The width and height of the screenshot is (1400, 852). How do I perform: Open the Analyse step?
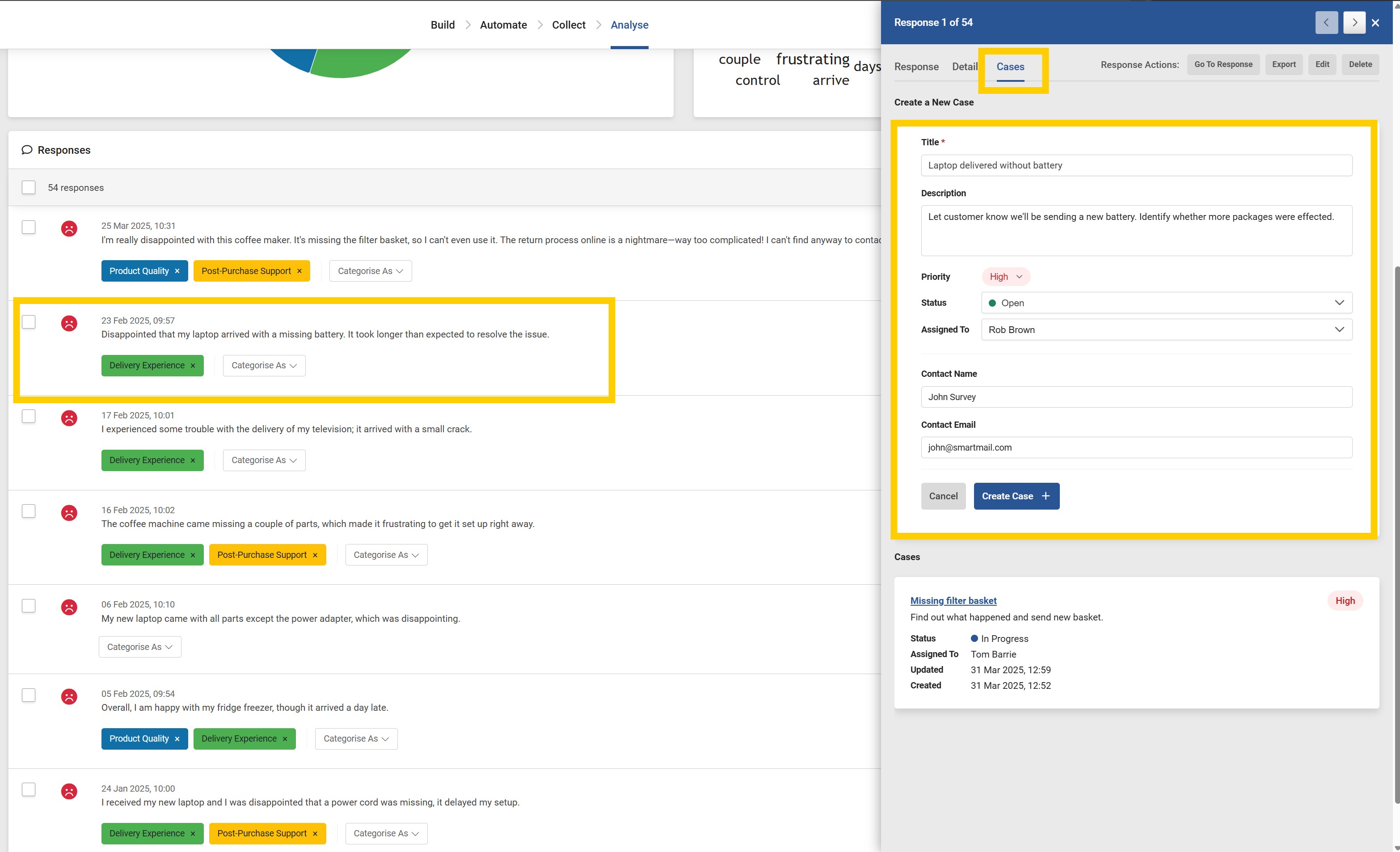629,25
